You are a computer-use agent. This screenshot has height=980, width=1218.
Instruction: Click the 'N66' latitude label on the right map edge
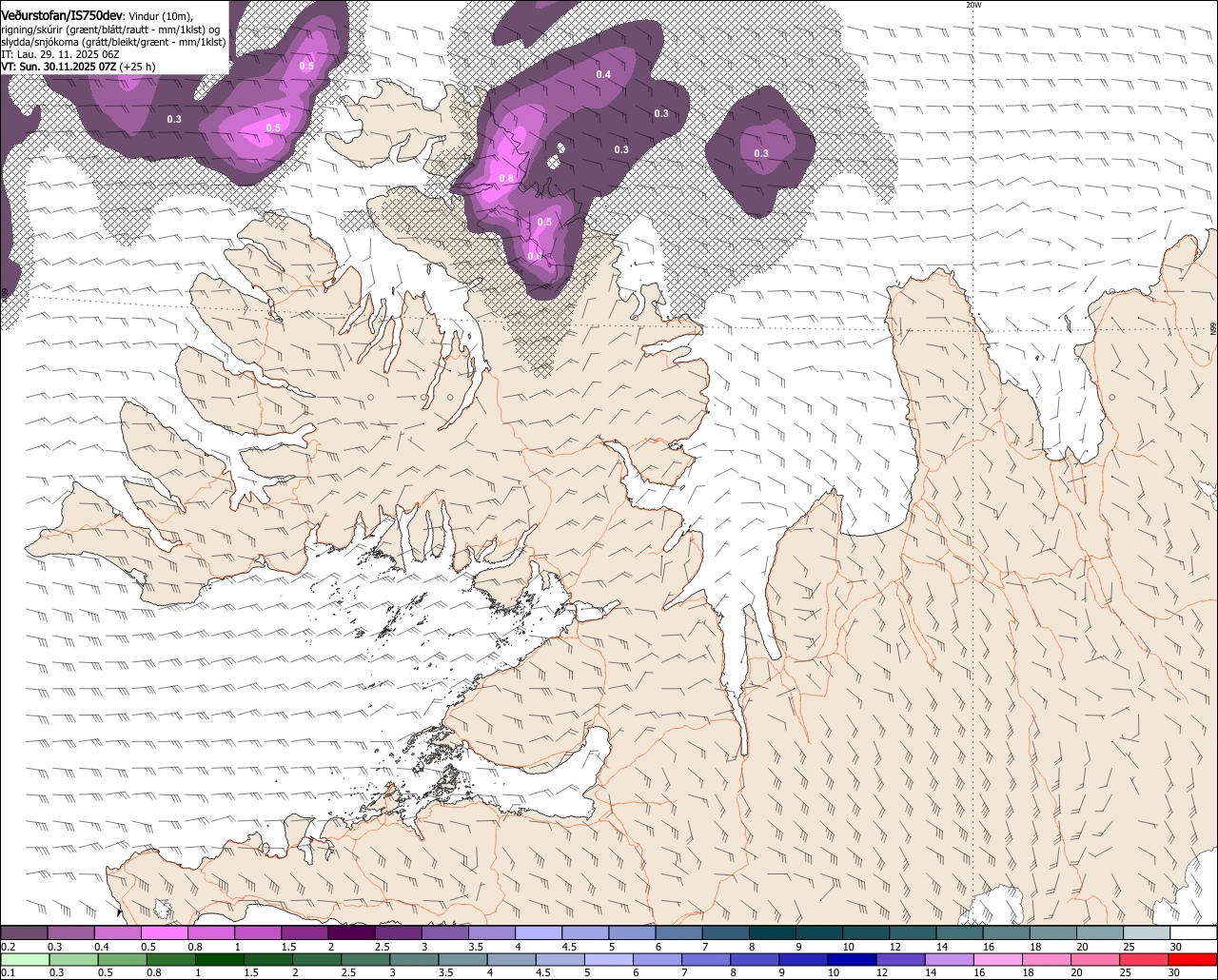1213,327
